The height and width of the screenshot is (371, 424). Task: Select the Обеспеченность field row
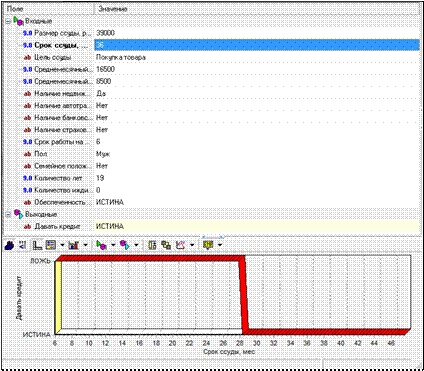point(211,202)
